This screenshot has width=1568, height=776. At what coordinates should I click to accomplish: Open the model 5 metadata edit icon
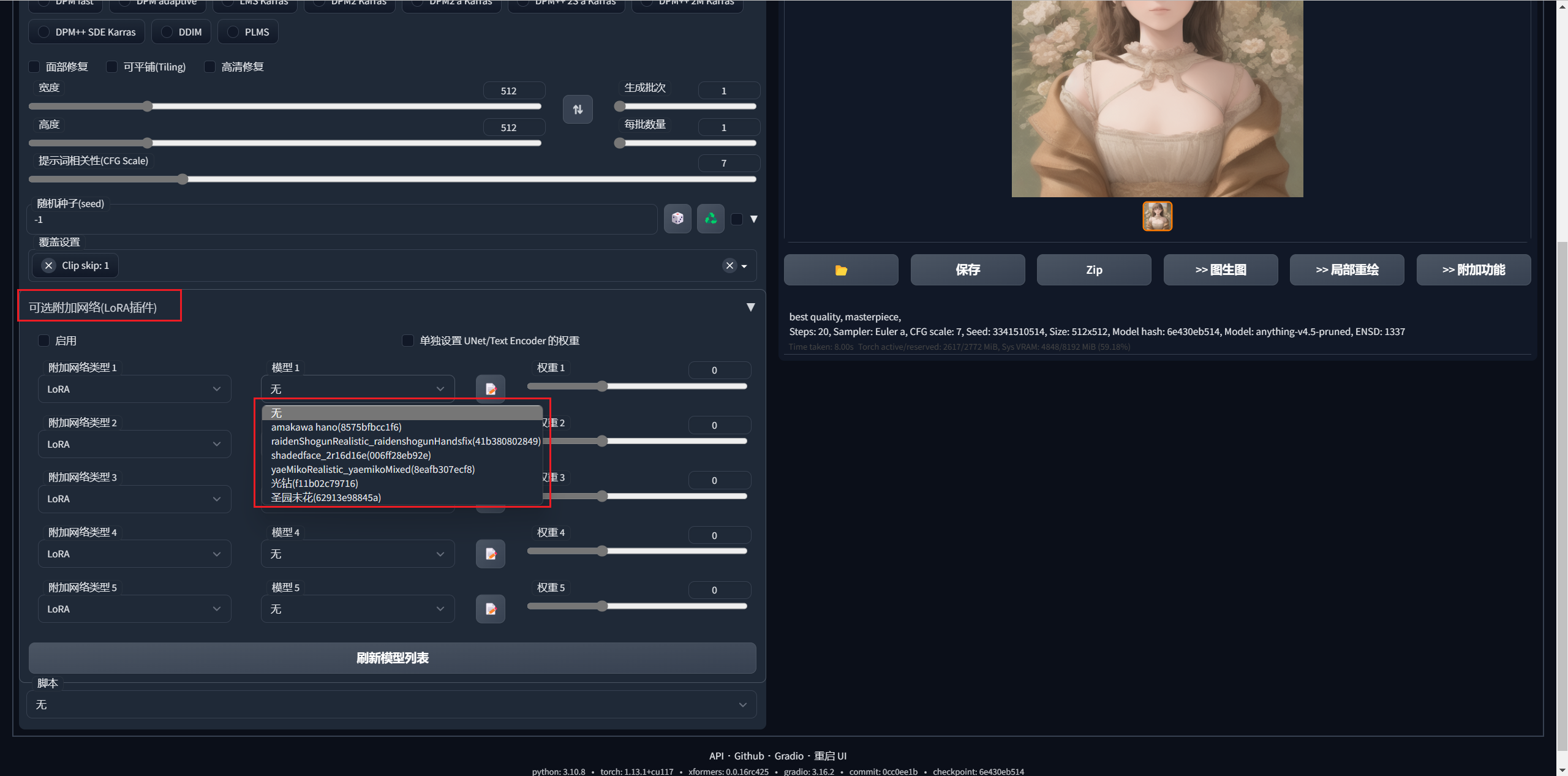tap(491, 609)
